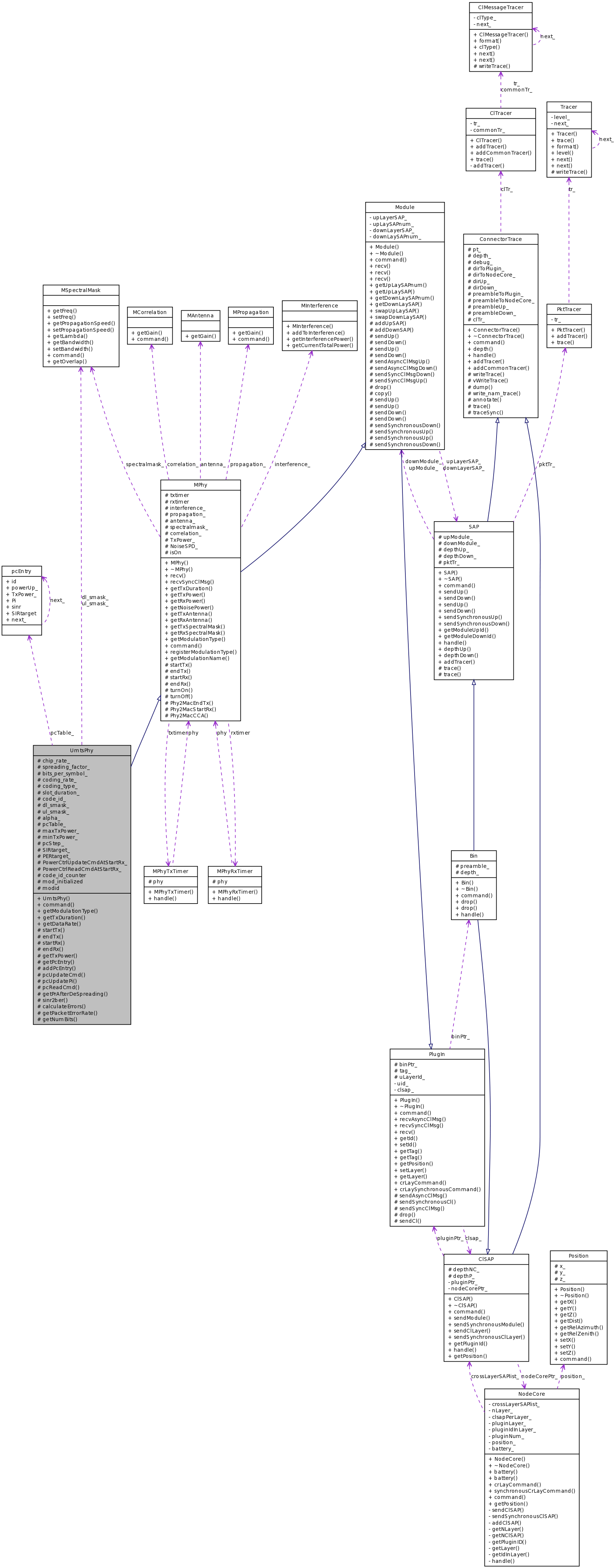Screen dimensions: 616x1568
Task: Open the ClMessageTracer class node
Action: 500,37
